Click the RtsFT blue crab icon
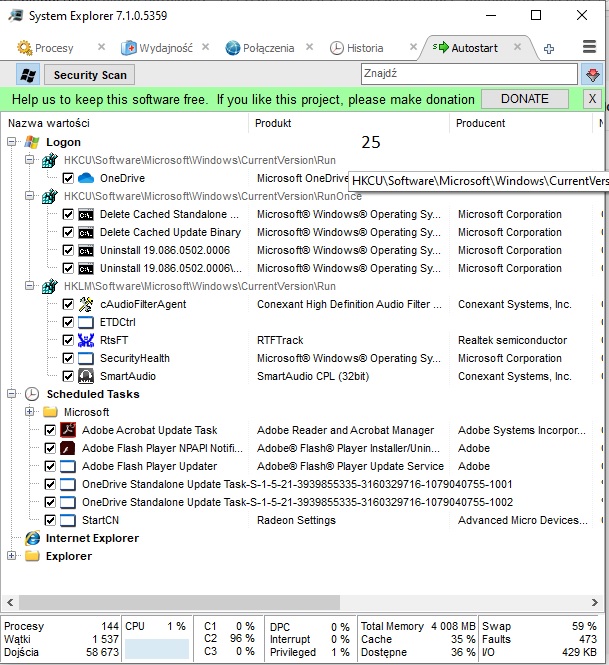The width and height of the screenshot is (609, 665). pyautogui.click(x=86, y=340)
